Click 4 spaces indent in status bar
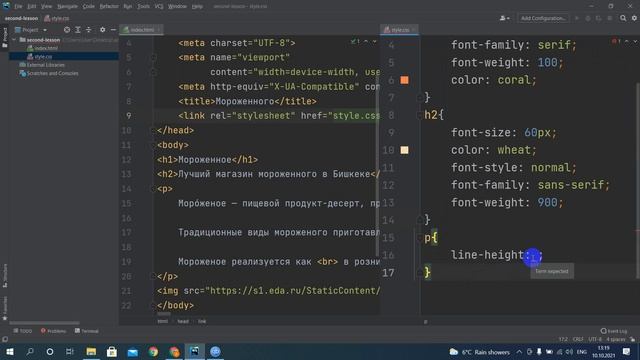Screen dimensions: 640x360 [x=616, y=340]
